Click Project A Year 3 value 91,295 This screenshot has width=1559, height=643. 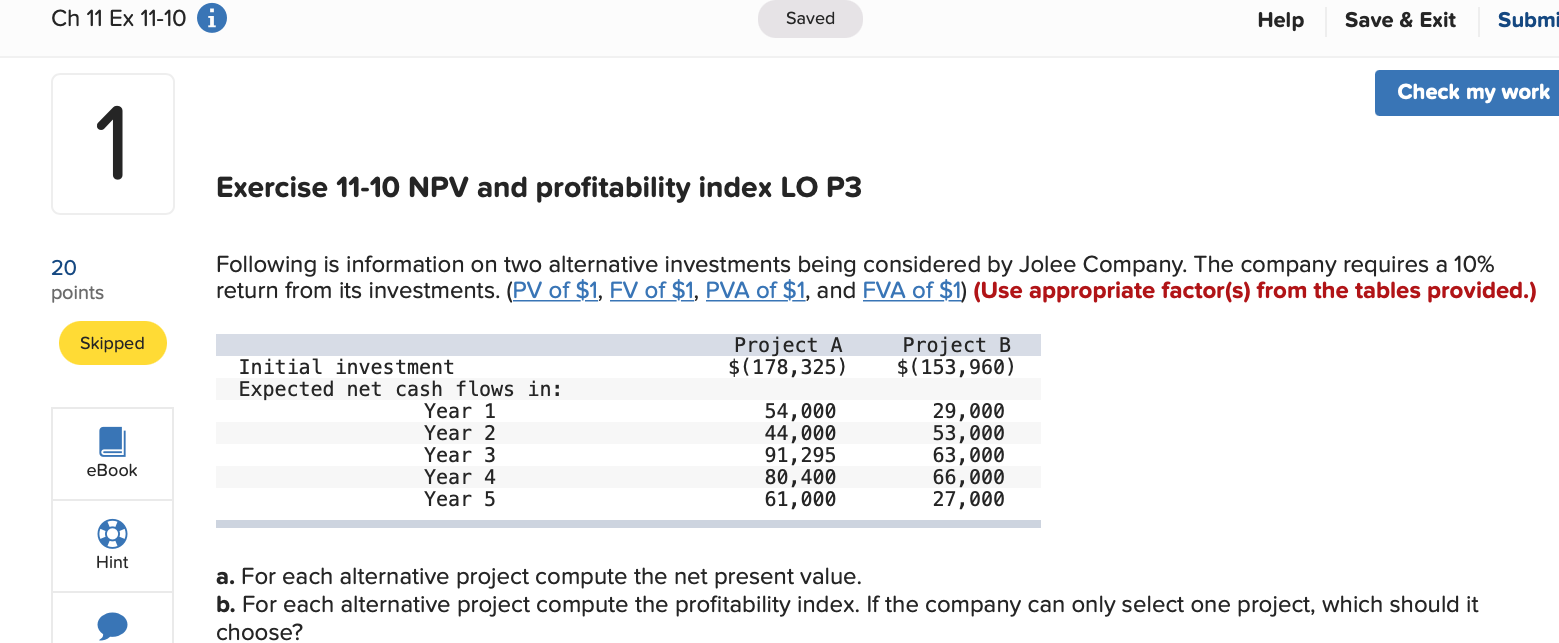click(800, 455)
